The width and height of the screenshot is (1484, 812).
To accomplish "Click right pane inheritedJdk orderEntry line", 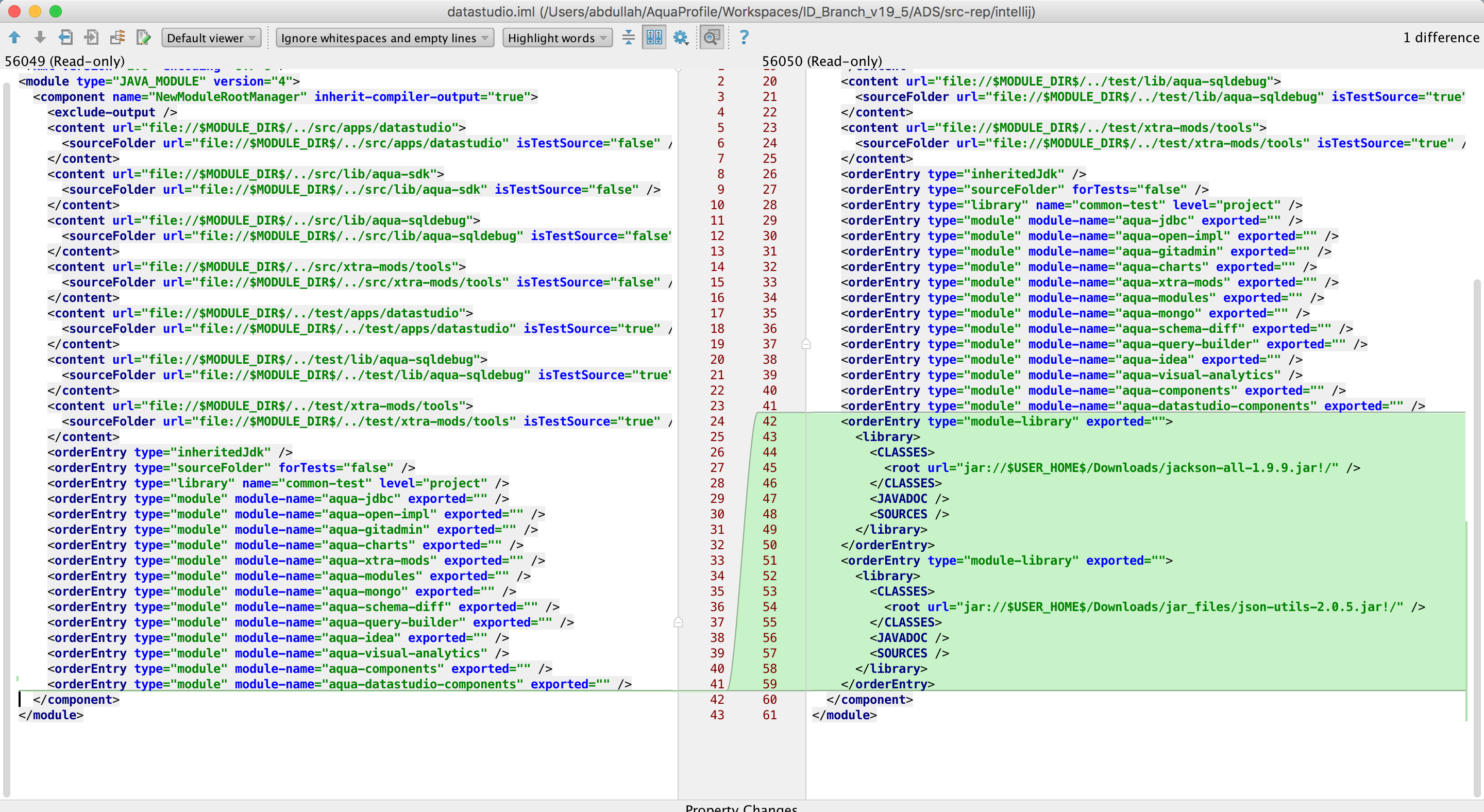I will 963,174.
